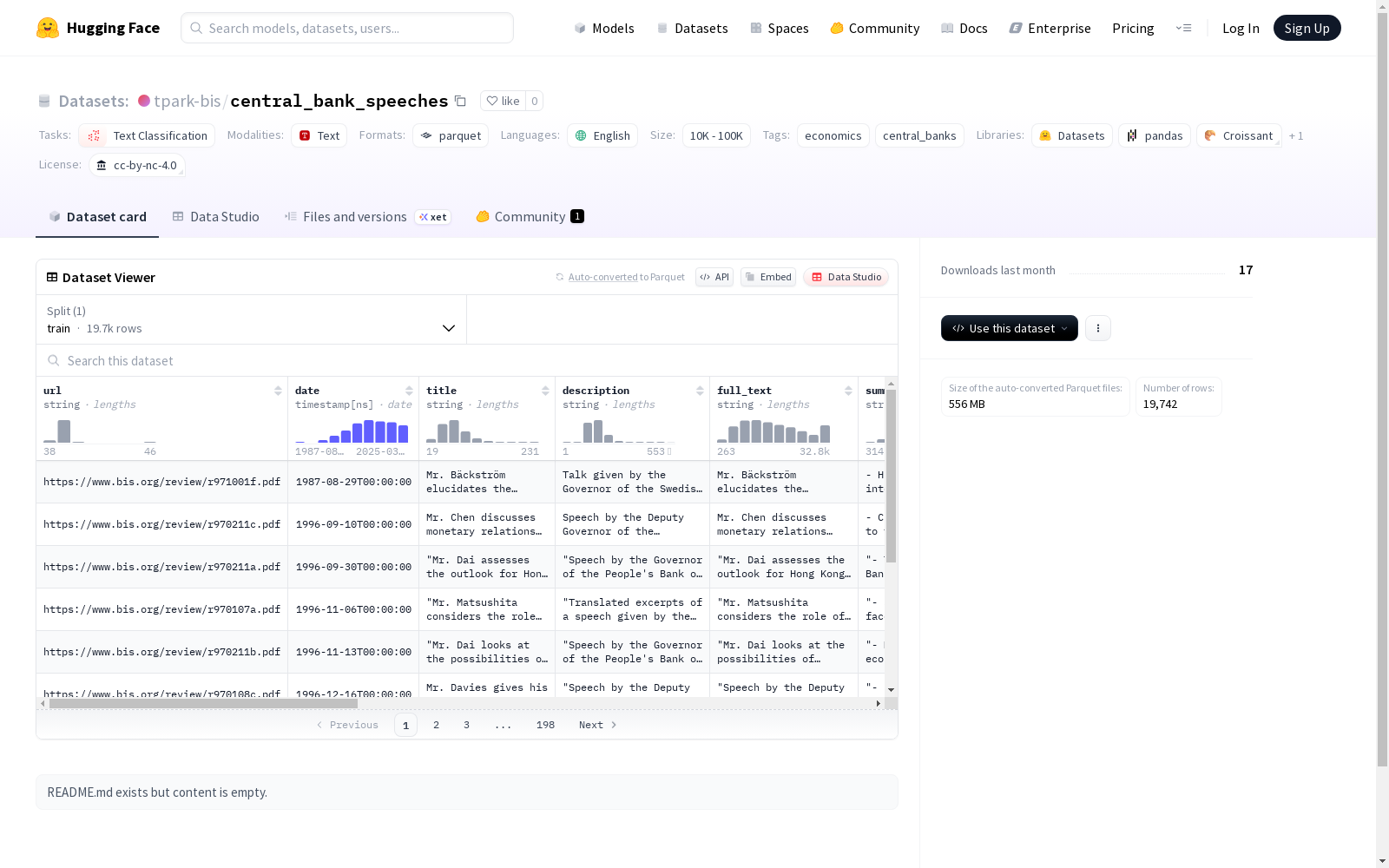
Task: Click the central_banks tag
Action: coord(919,135)
